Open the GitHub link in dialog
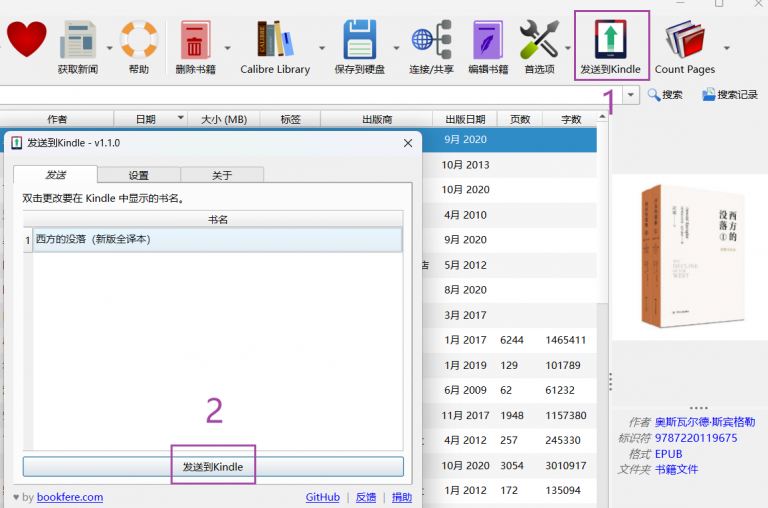768x508 pixels. [x=322, y=497]
